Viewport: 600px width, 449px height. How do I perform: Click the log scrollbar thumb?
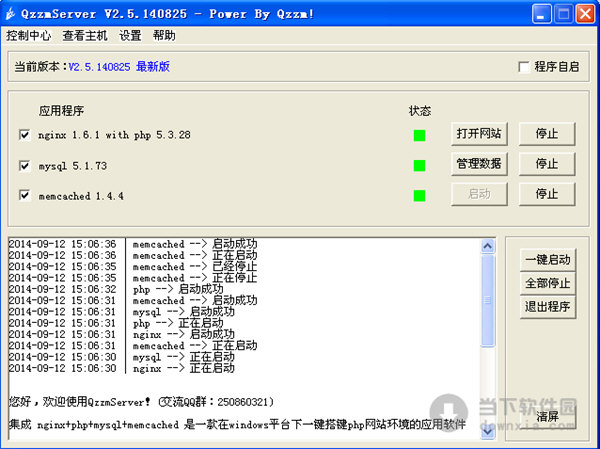click(488, 300)
